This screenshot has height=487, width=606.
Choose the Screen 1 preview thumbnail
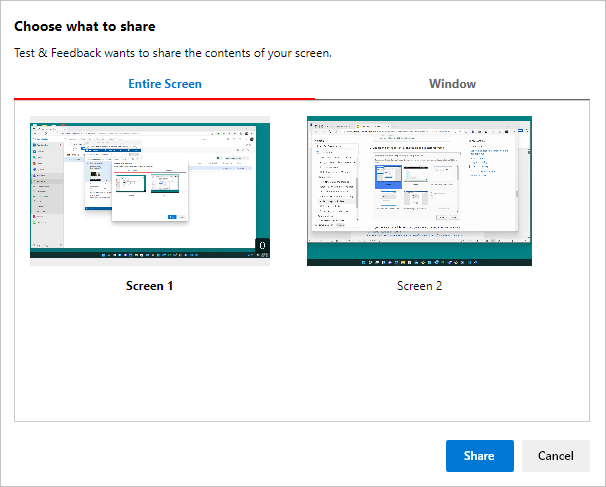[x=150, y=191]
